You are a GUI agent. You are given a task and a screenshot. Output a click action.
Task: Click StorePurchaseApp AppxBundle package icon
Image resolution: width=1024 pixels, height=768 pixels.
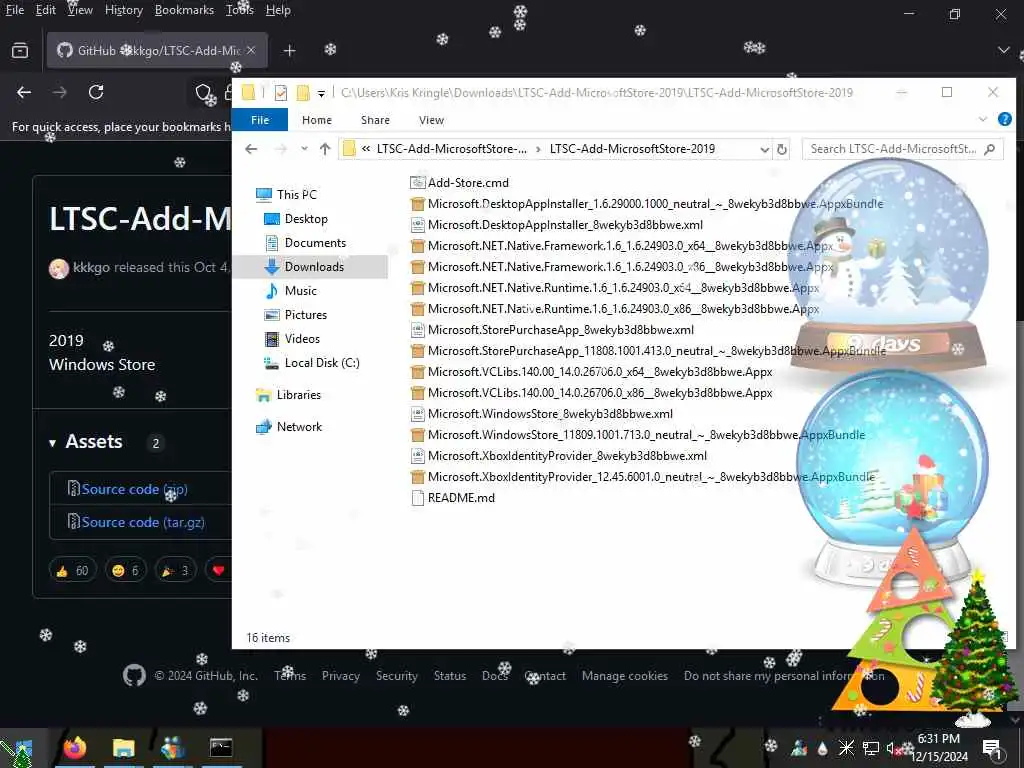418,351
